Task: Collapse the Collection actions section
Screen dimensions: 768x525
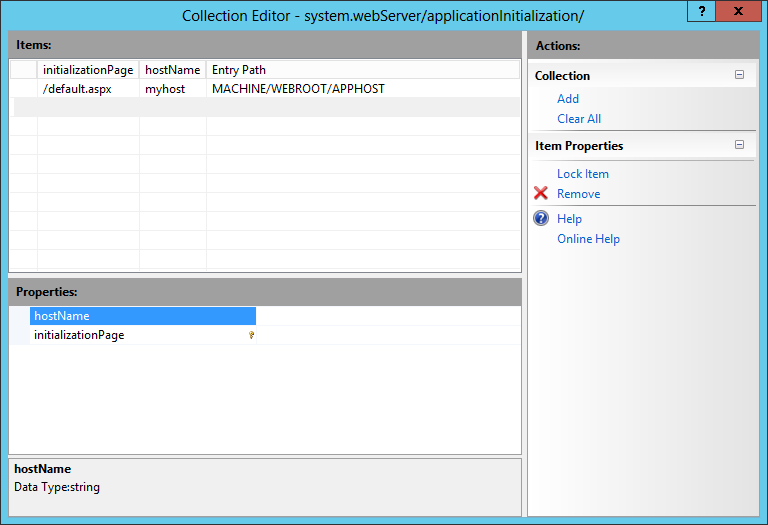Action: (x=739, y=75)
